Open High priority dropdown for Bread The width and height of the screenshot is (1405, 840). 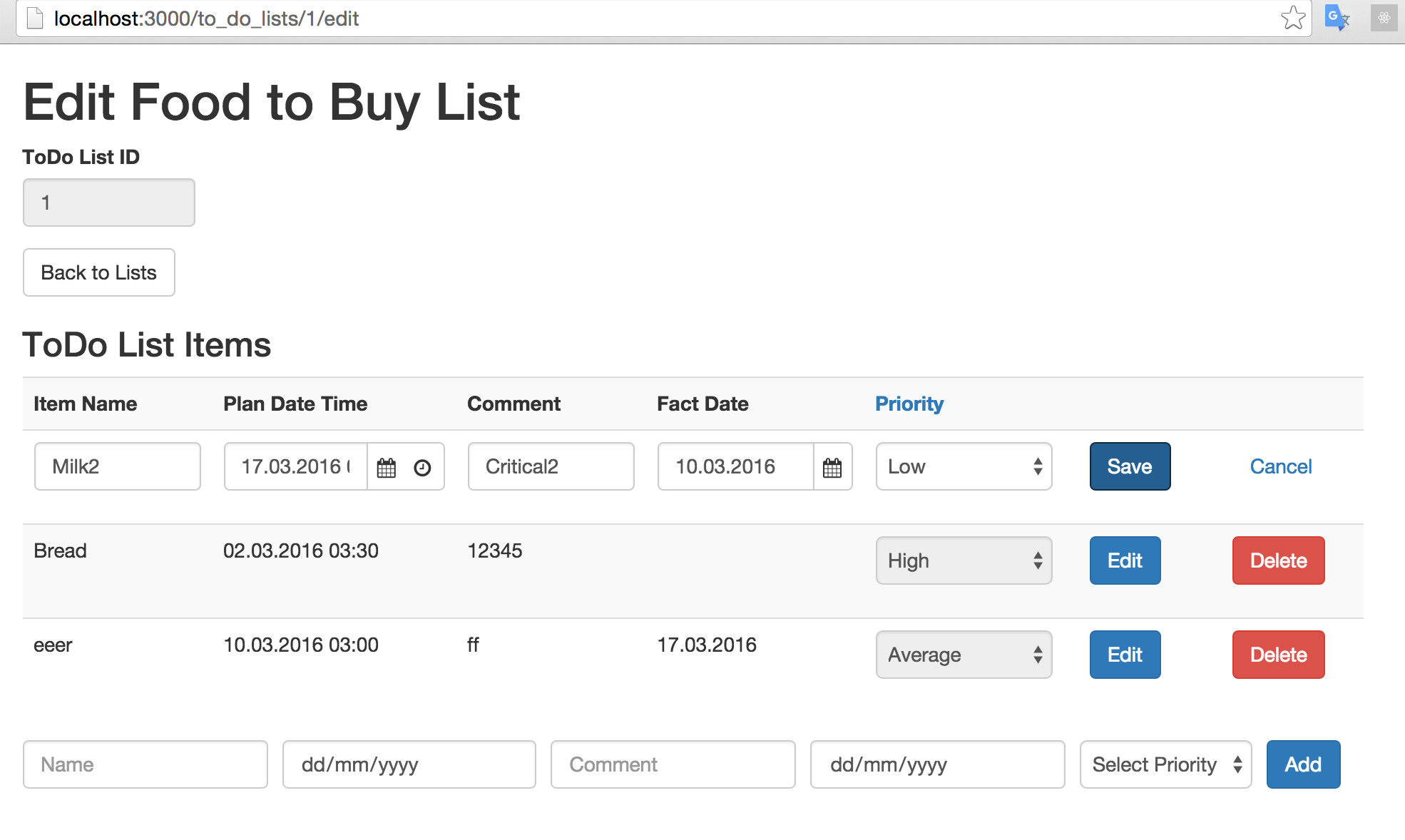[963, 560]
